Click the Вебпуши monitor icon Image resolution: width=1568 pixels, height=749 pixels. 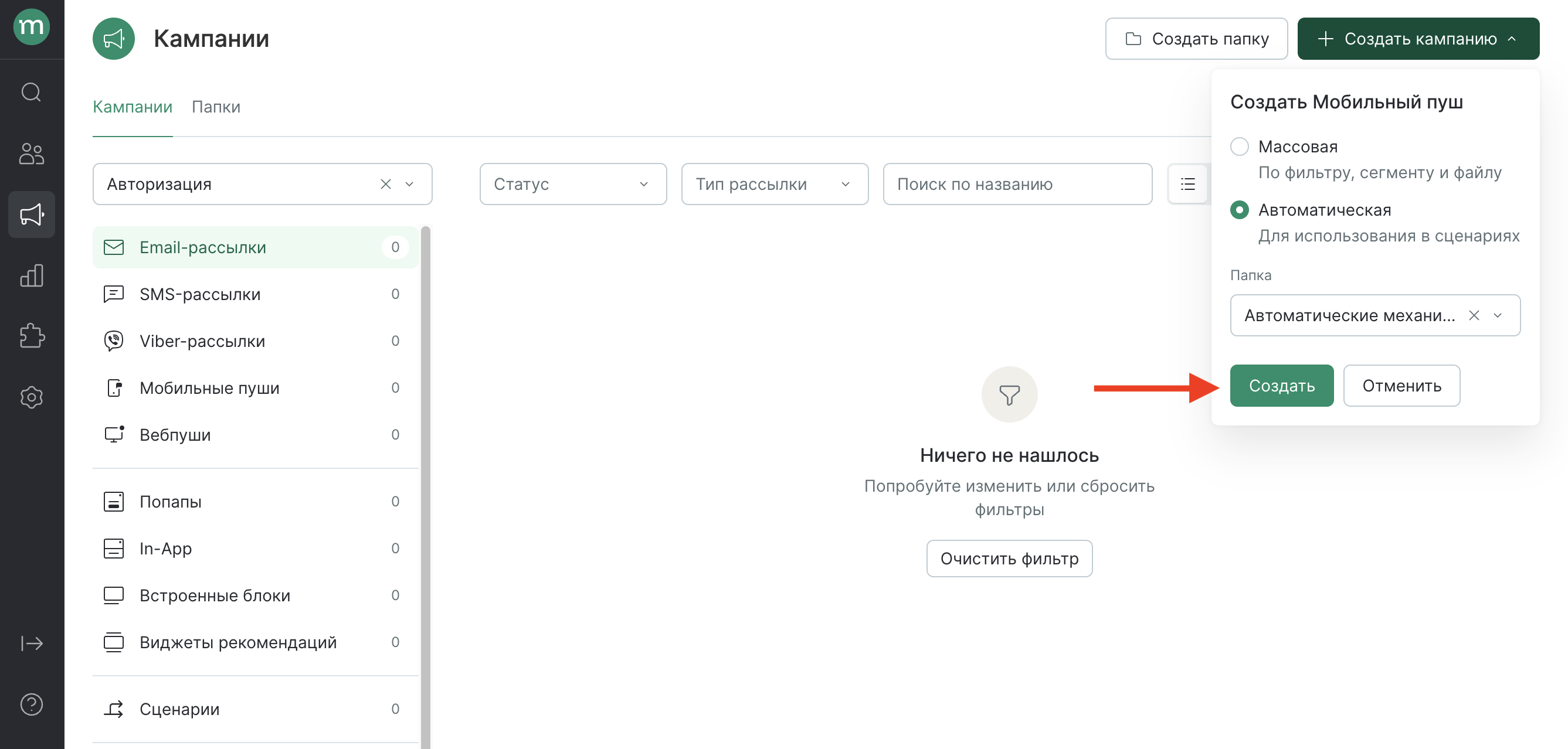[114, 434]
